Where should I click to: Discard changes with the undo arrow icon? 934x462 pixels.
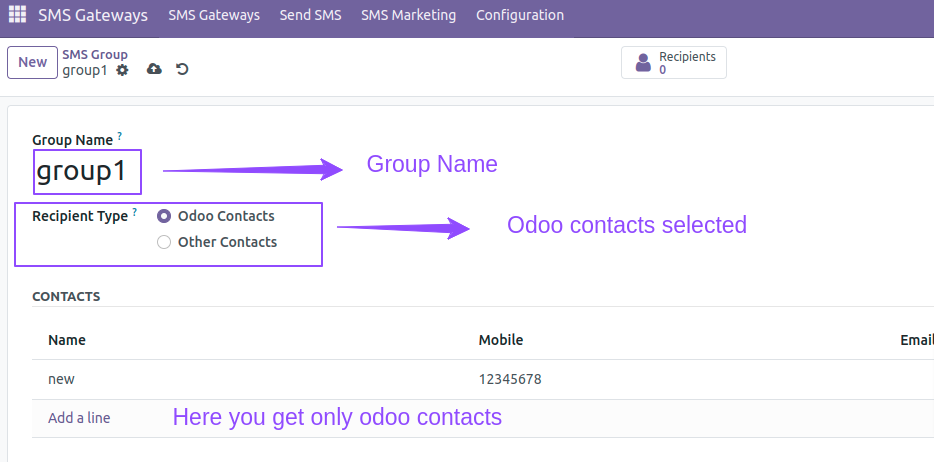point(182,69)
